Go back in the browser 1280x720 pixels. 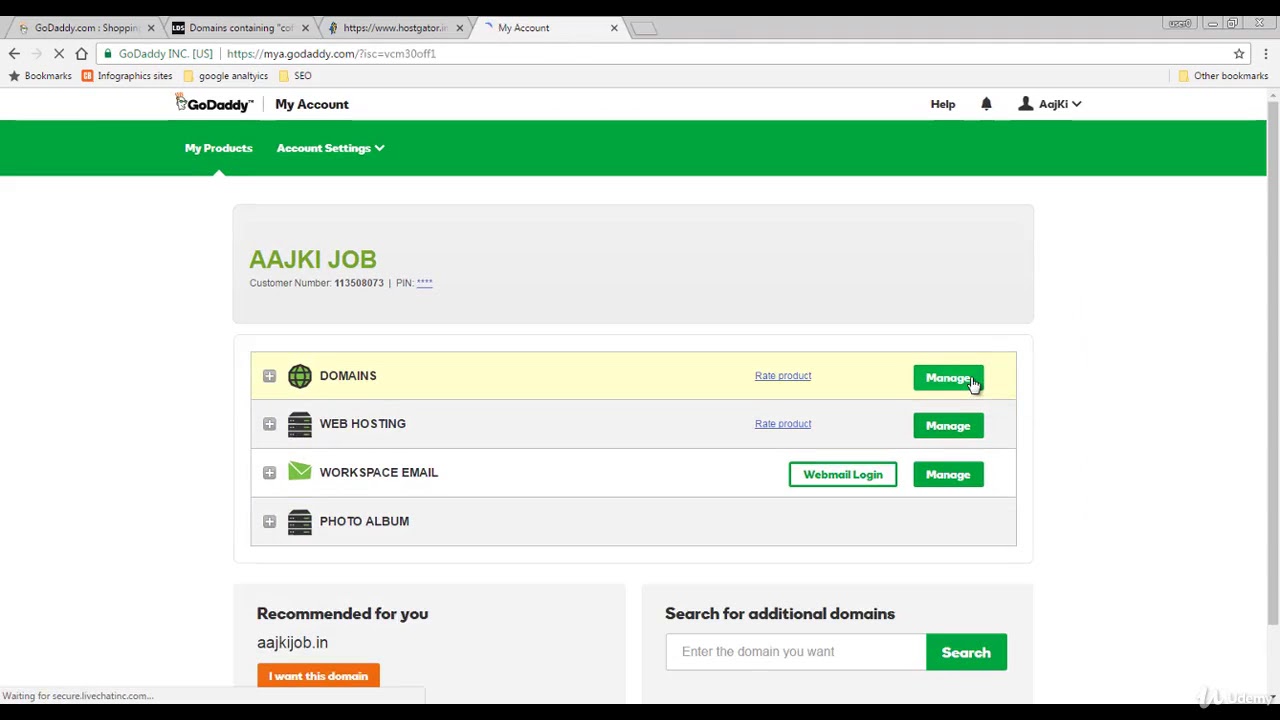point(14,54)
